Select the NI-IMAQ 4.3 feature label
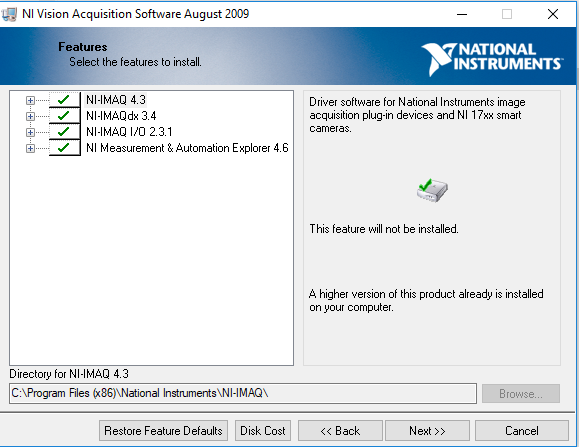 (116, 100)
